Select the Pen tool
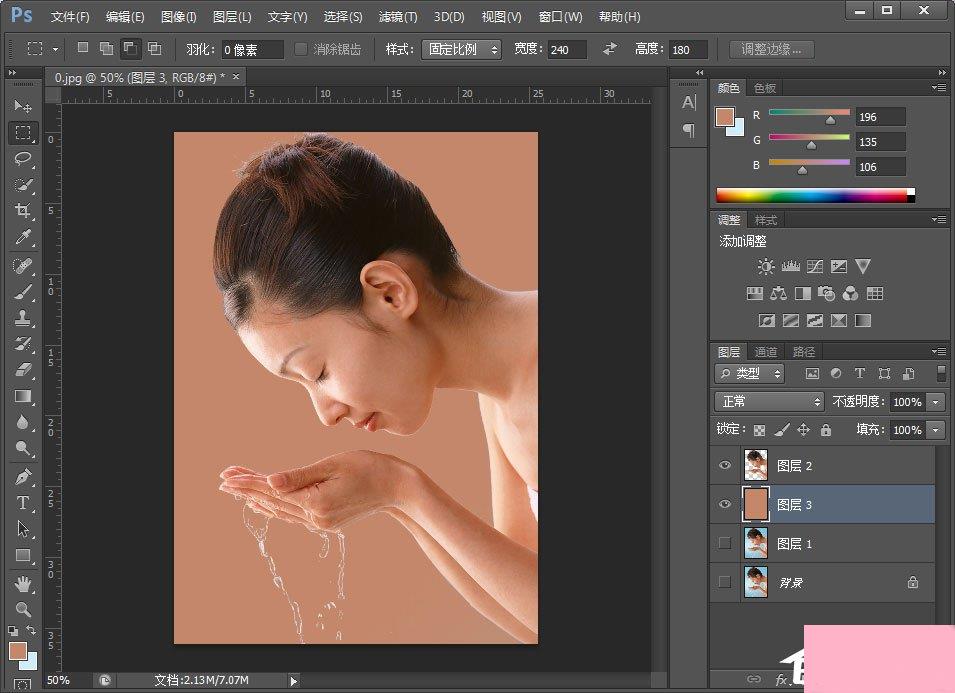This screenshot has height=693, width=955. 23,477
